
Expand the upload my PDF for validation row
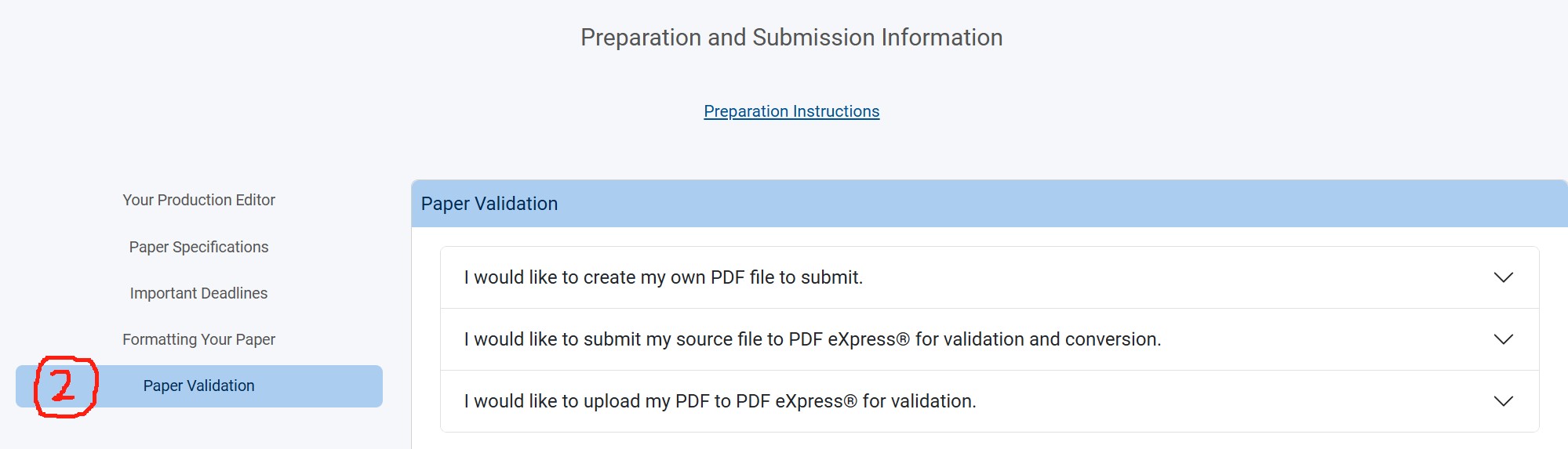[x=719, y=401]
